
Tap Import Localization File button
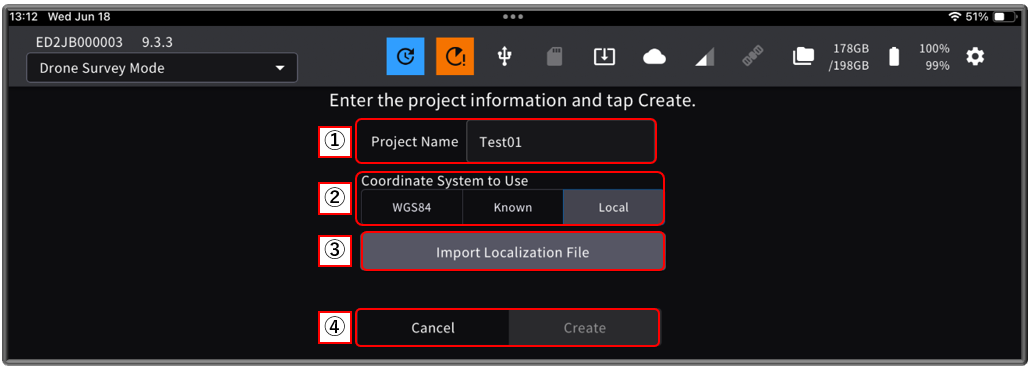(x=513, y=252)
